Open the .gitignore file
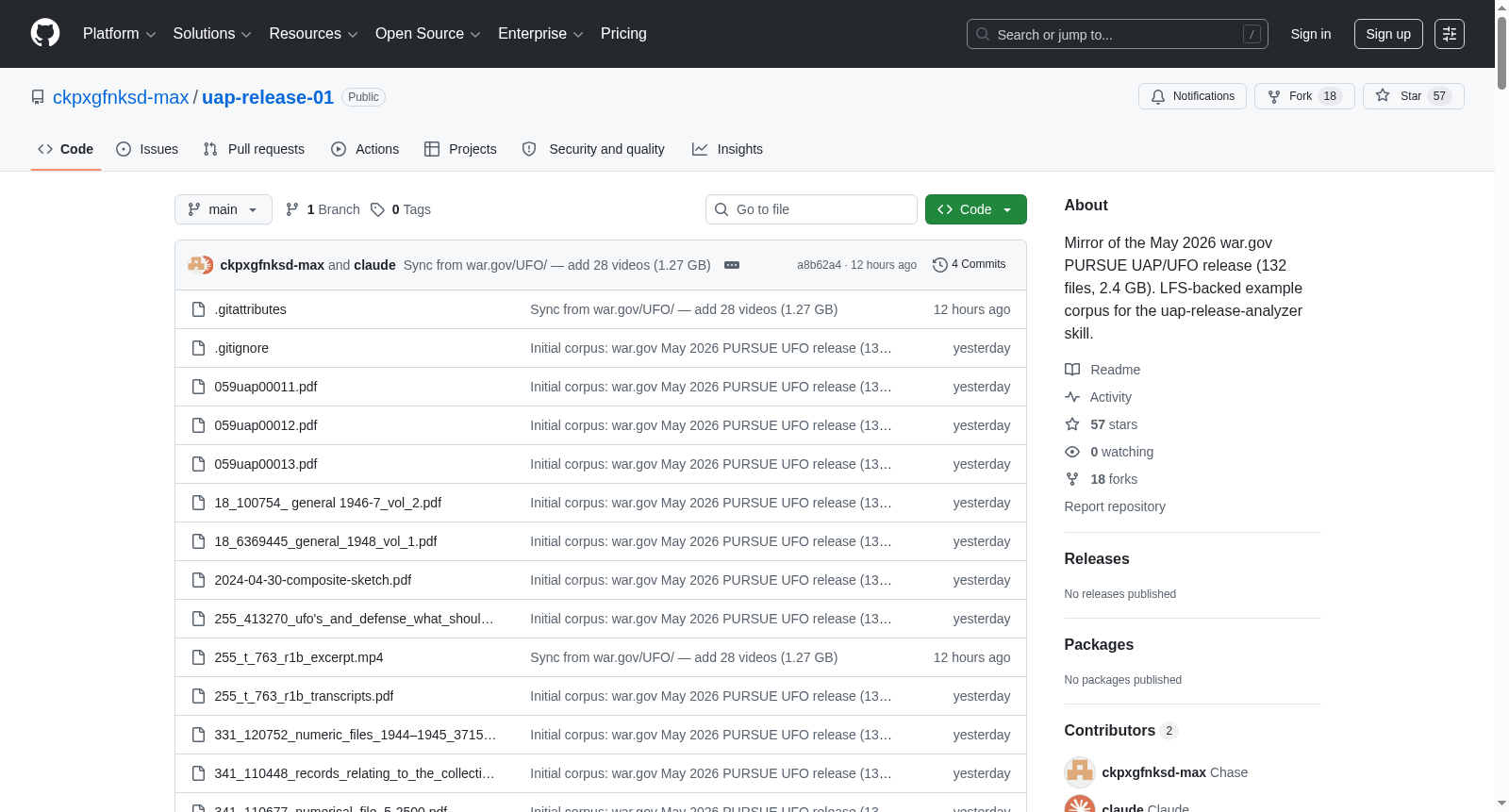The height and width of the screenshot is (812, 1509). click(241, 348)
